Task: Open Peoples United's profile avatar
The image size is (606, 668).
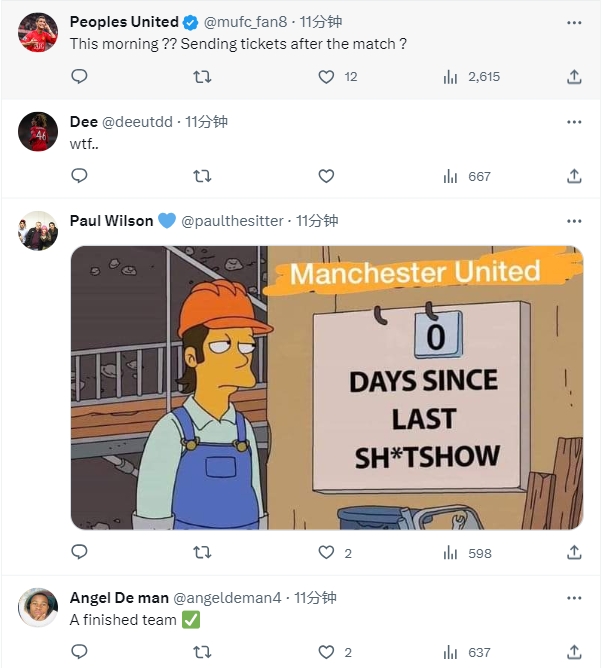Action: point(38,32)
